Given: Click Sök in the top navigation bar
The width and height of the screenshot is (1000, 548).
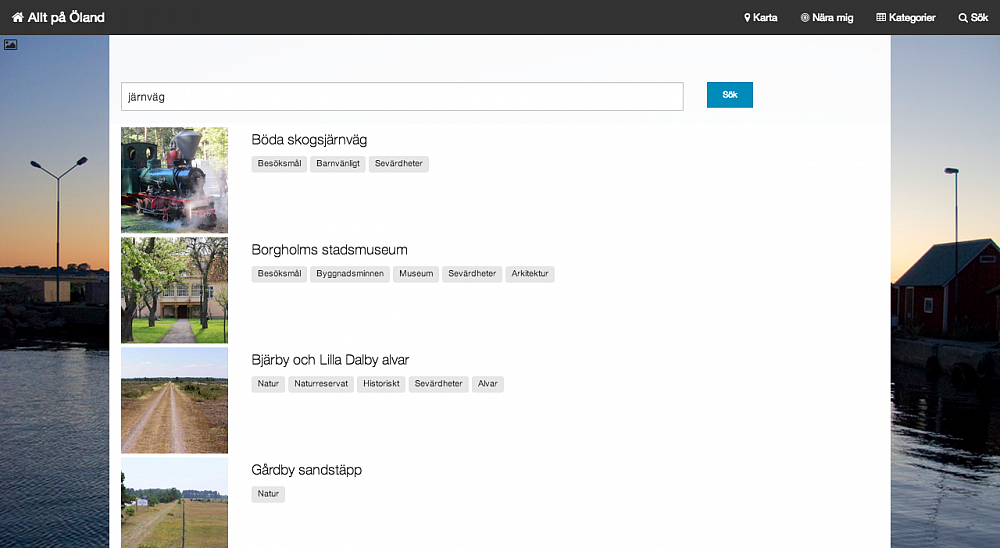Looking at the screenshot, I should tap(973, 17).
